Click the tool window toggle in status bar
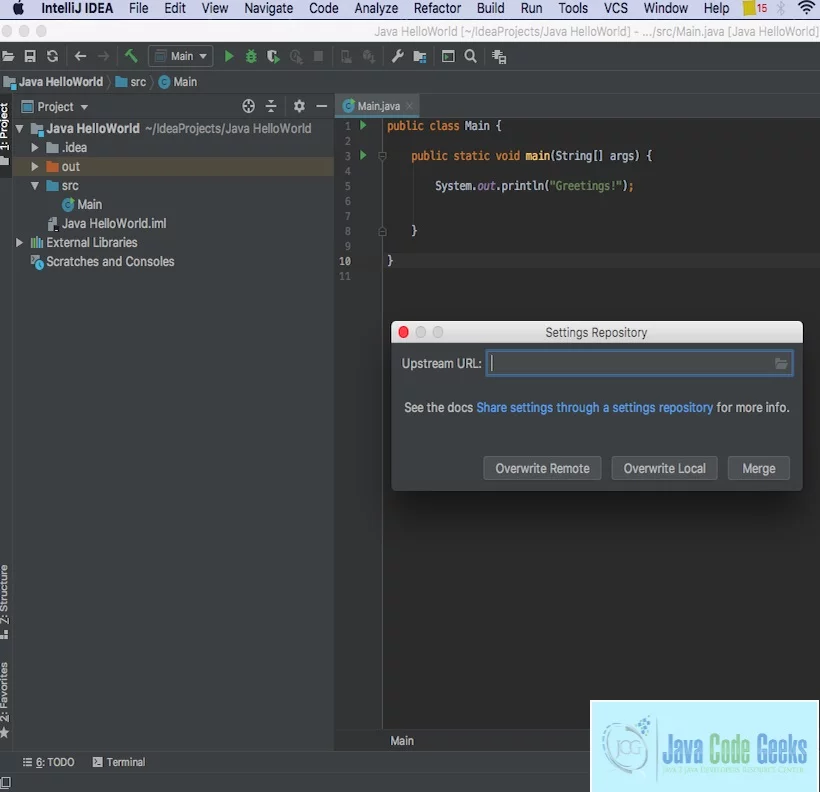The image size is (820, 792). point(5,783)
